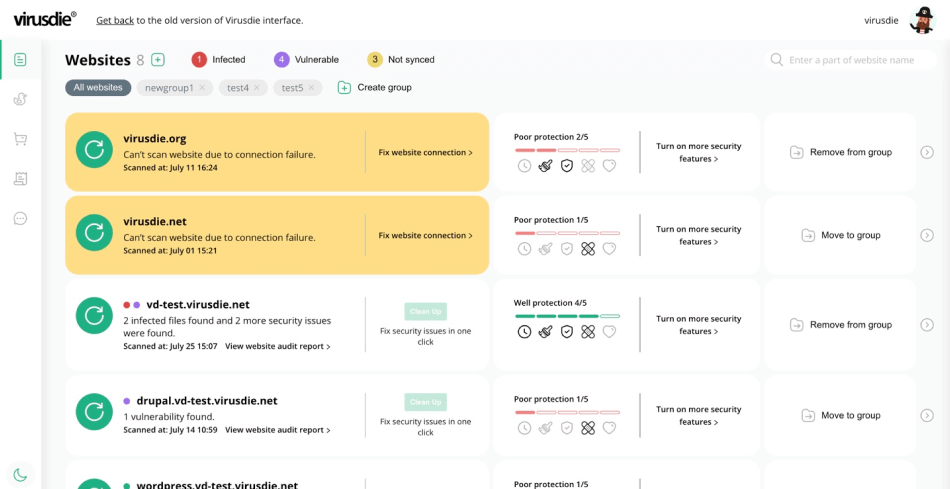Open the virusdie.org website title
This screenshot has height=489, width=950.
154,139
